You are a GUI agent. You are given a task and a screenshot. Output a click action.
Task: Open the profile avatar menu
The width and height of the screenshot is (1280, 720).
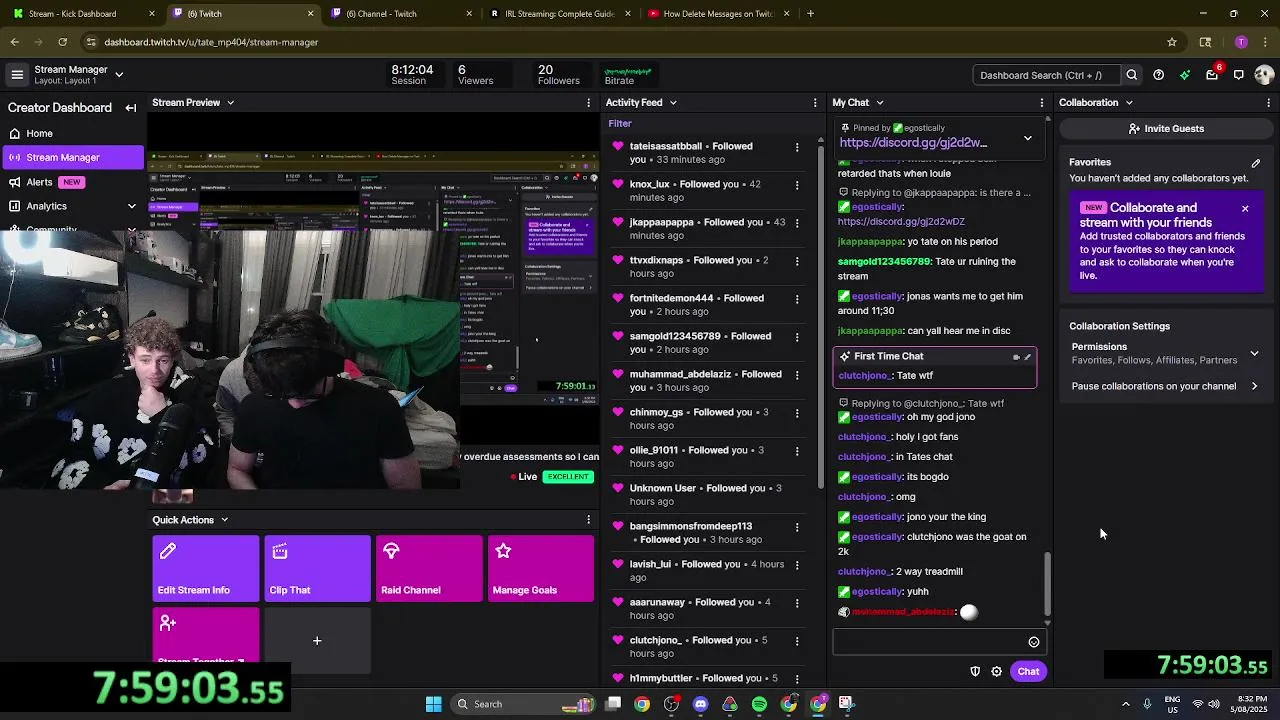pyautogui.click(x=1263, y=75)
